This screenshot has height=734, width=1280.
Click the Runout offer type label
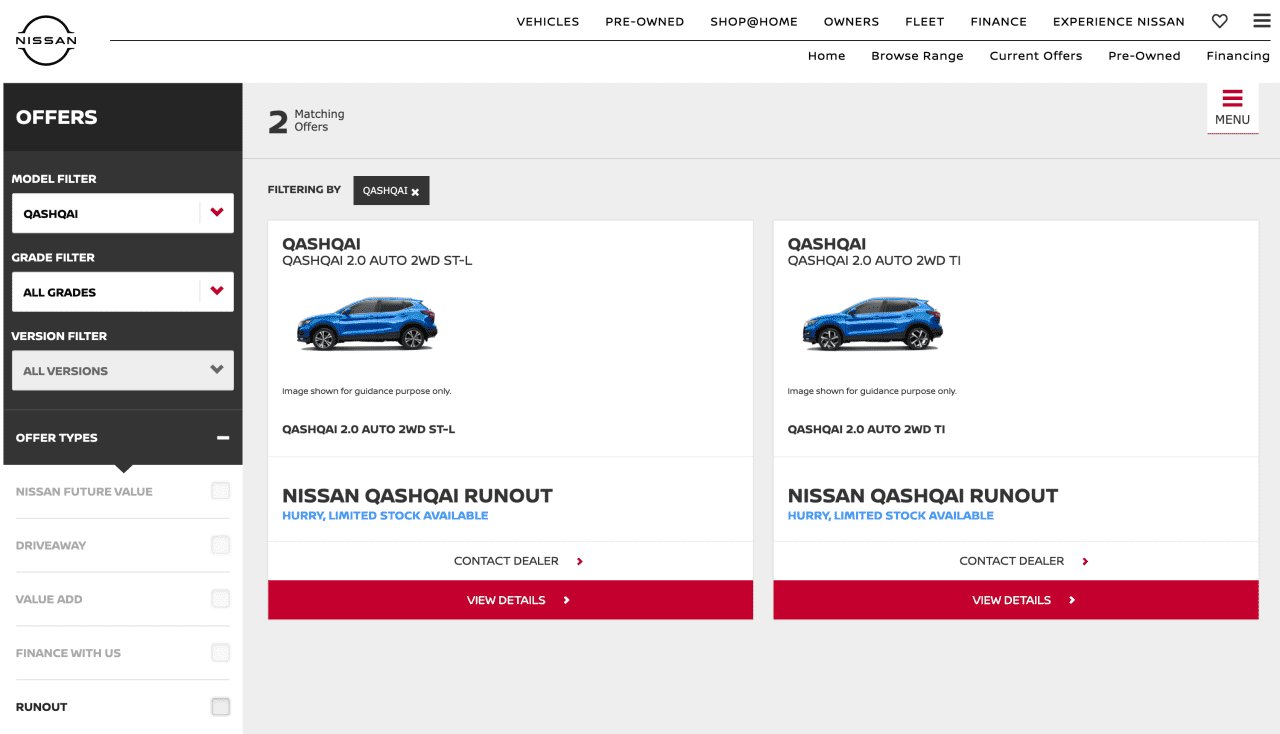click(41, 707)
